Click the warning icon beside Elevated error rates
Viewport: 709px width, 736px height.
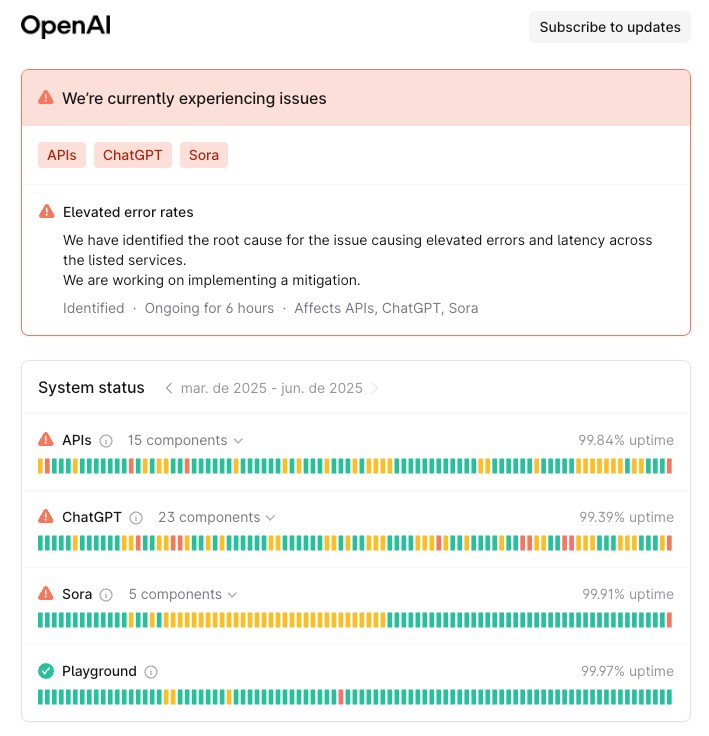coord(46,212)
